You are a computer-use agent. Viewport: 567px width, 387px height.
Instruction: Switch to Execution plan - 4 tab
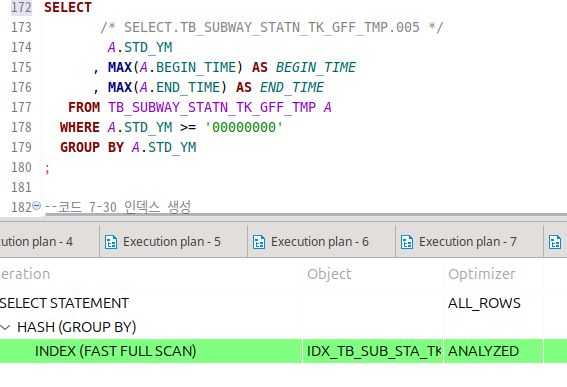[50, 242]
